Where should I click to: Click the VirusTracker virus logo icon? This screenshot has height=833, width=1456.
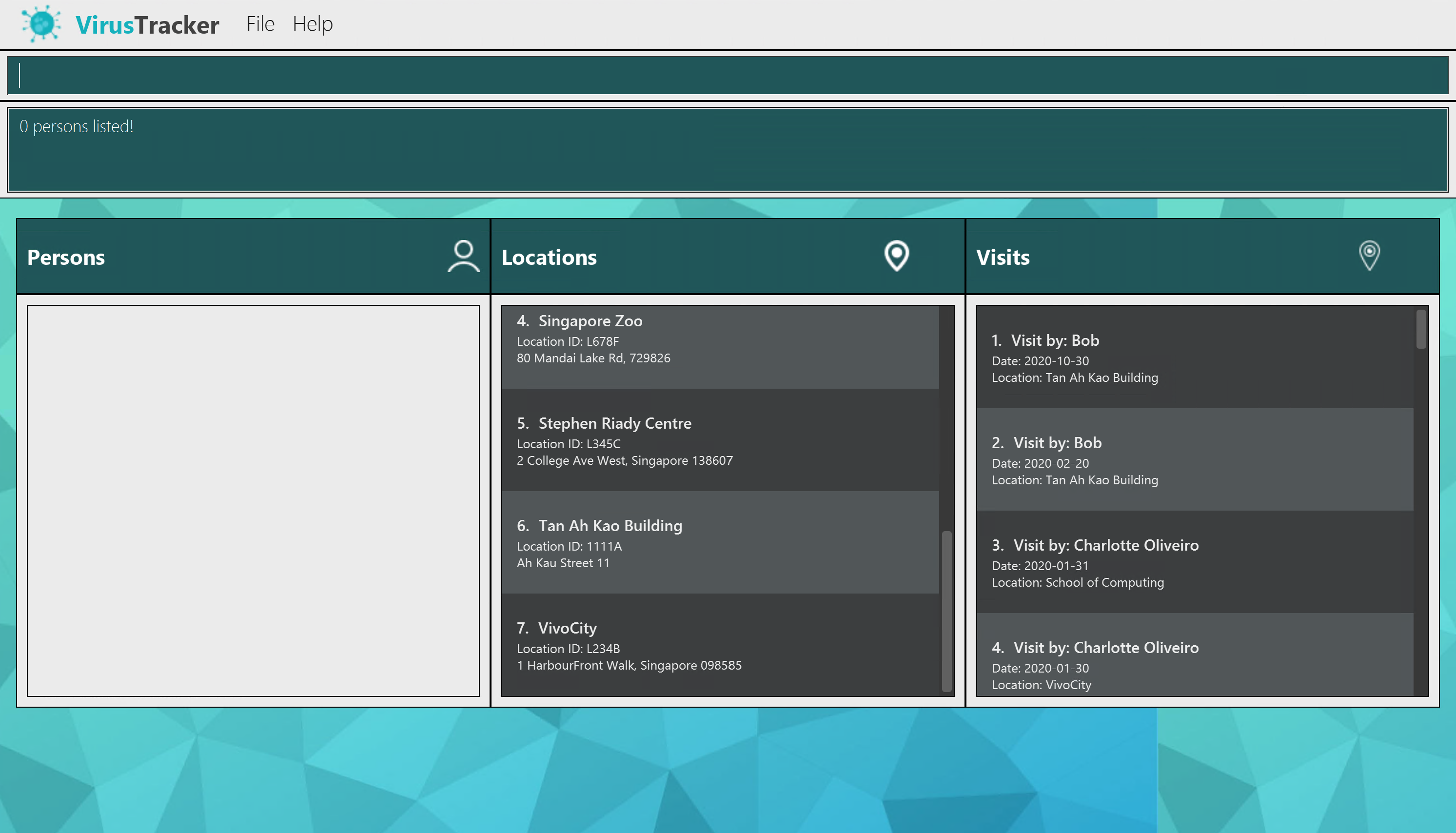coord(41,23)
